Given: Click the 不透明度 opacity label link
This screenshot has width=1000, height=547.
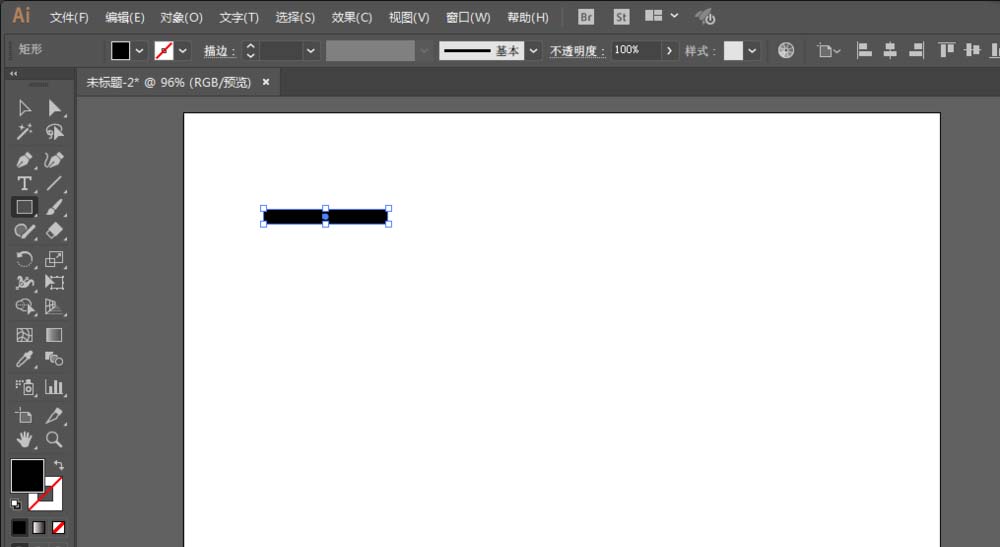Looking at the screenshot, I should (578, 51).
